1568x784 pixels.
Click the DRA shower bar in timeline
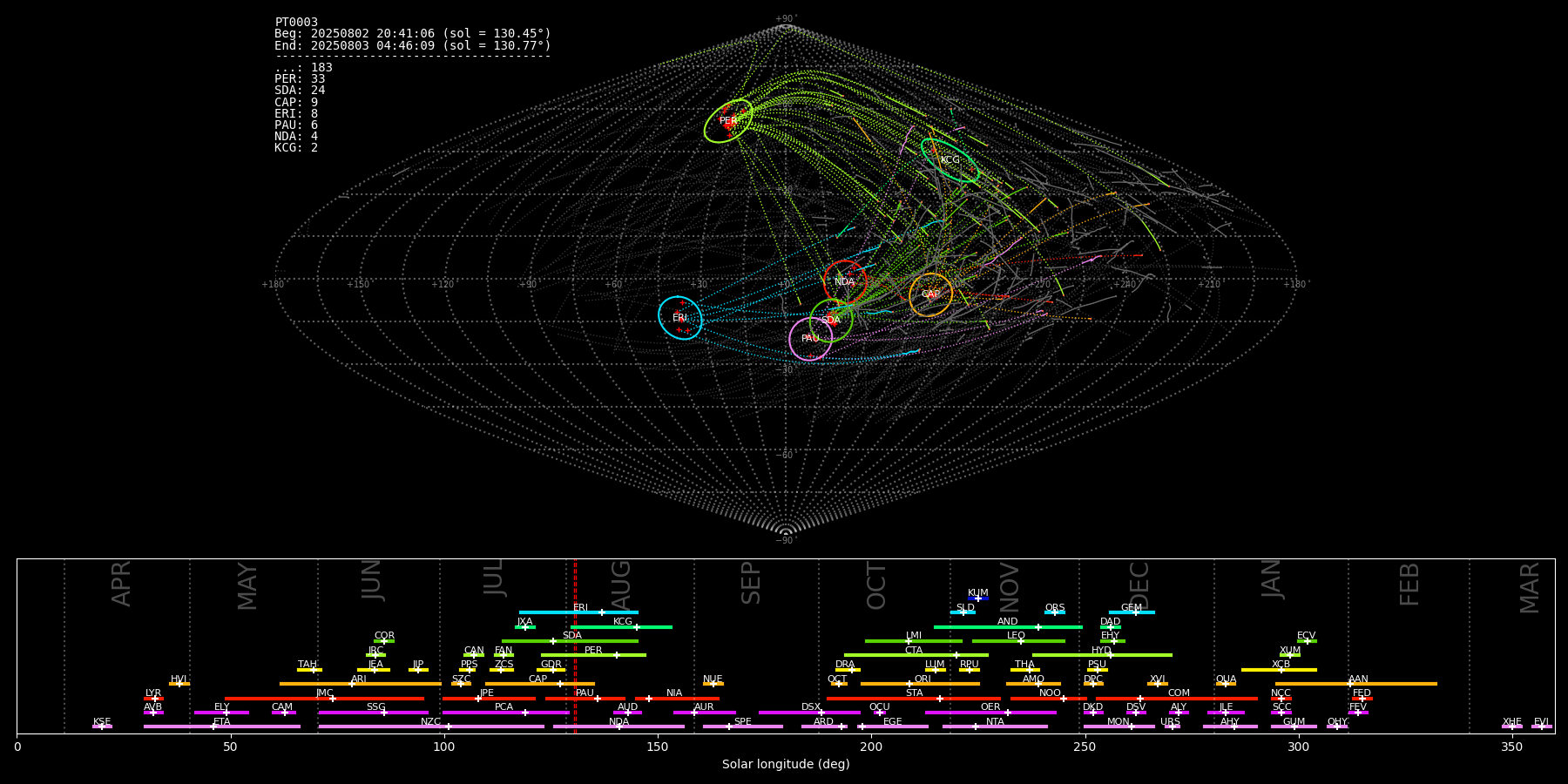(848, 670)
